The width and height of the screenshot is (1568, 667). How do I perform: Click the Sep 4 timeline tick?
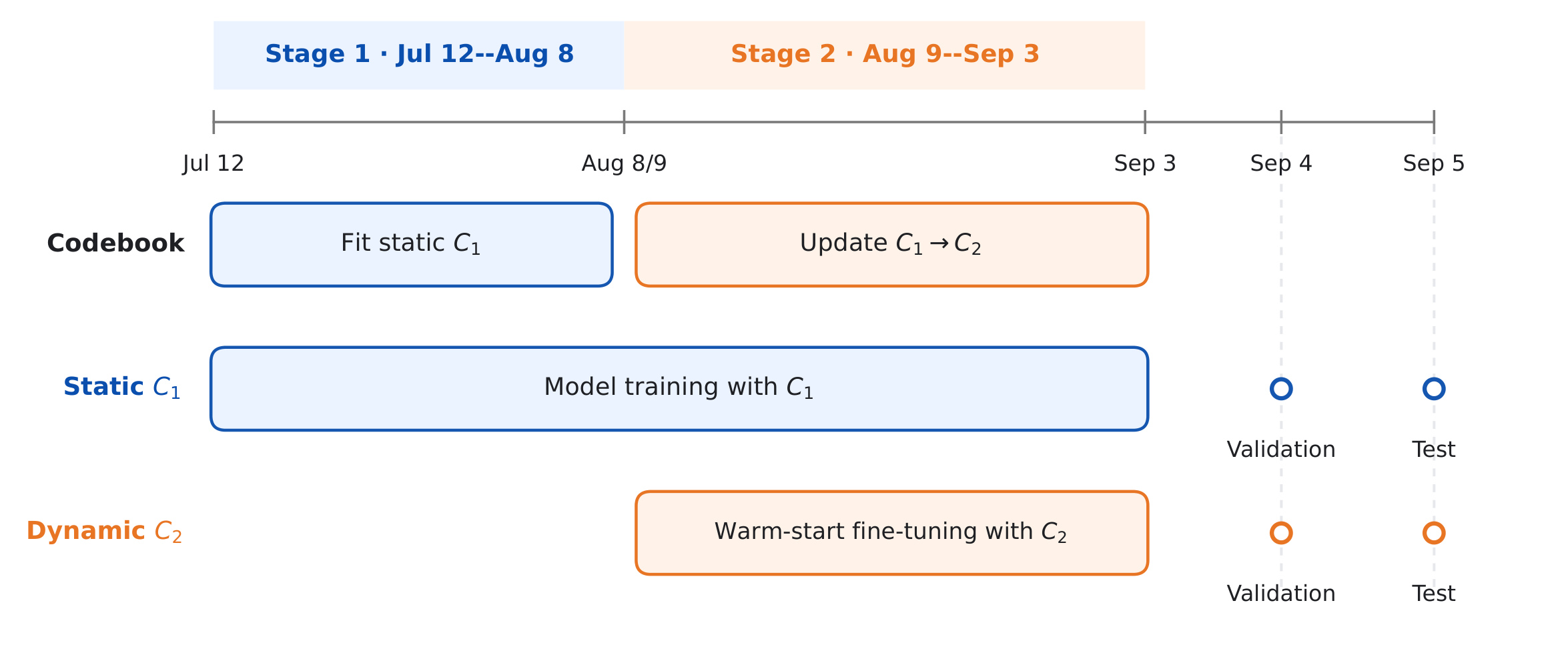coord(1281,122)
